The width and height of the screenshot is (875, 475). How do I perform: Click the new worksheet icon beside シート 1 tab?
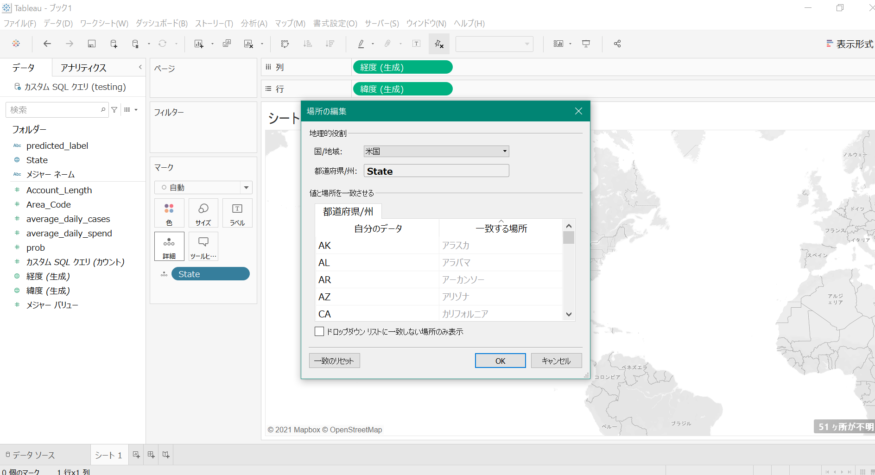[136, 455]
